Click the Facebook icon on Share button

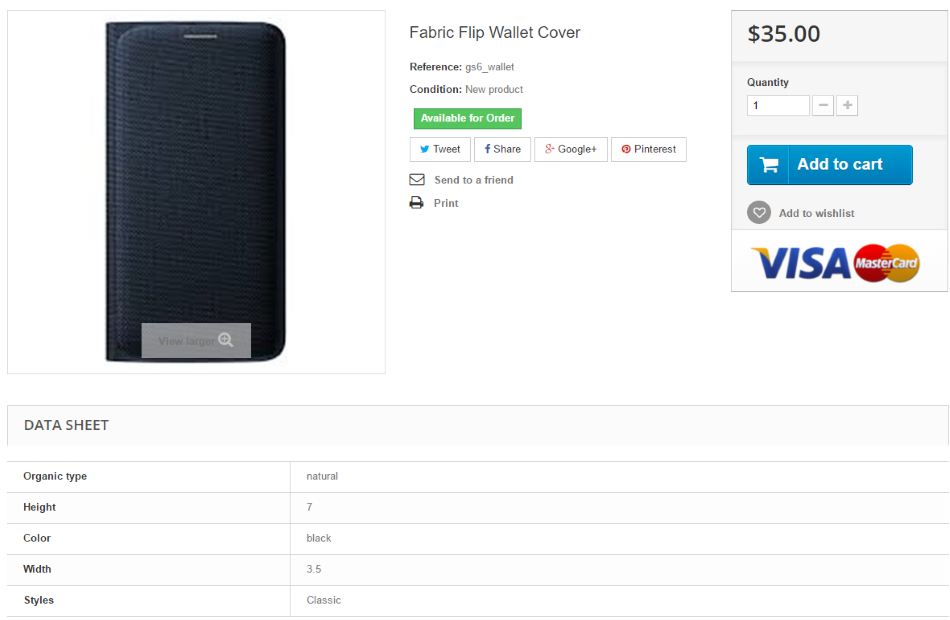(x=487, y=149)
